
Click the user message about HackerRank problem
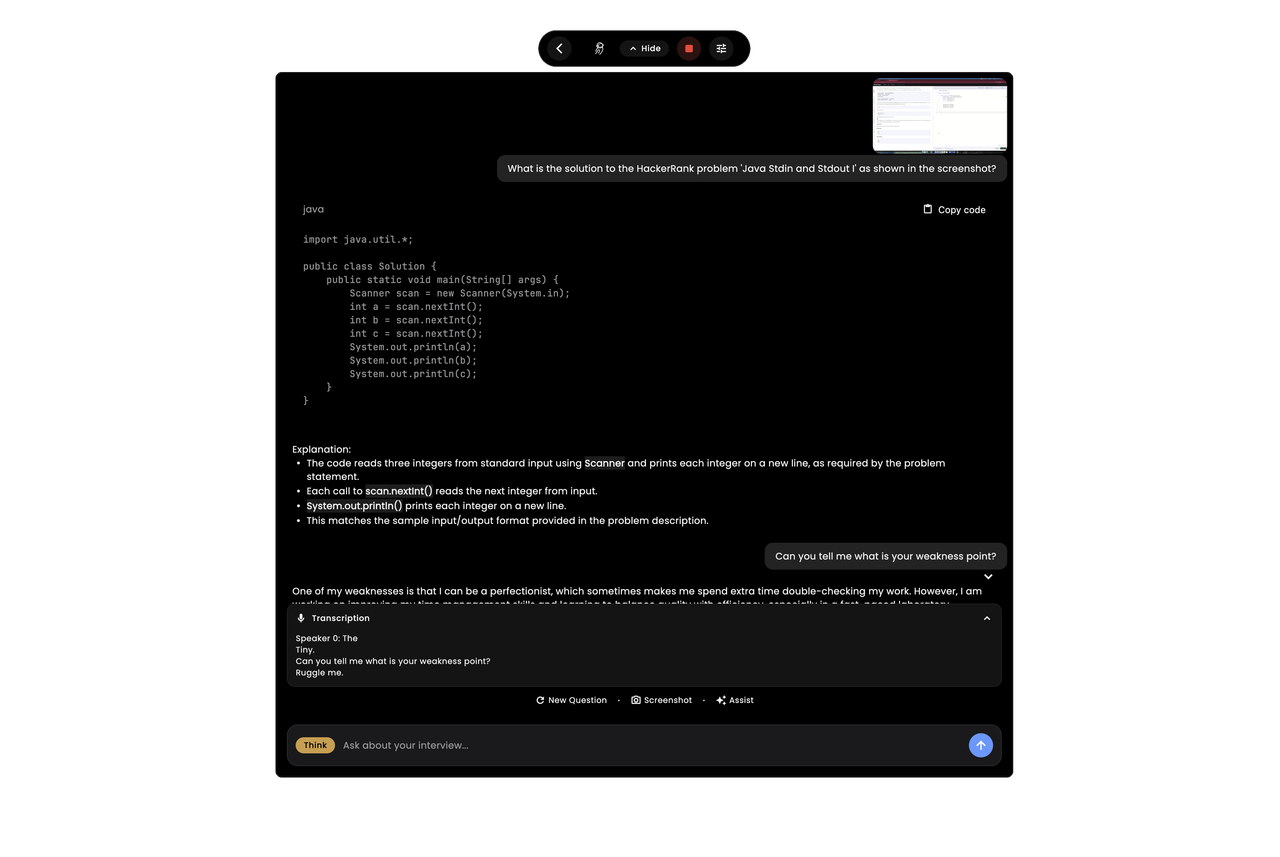[752, 169]
